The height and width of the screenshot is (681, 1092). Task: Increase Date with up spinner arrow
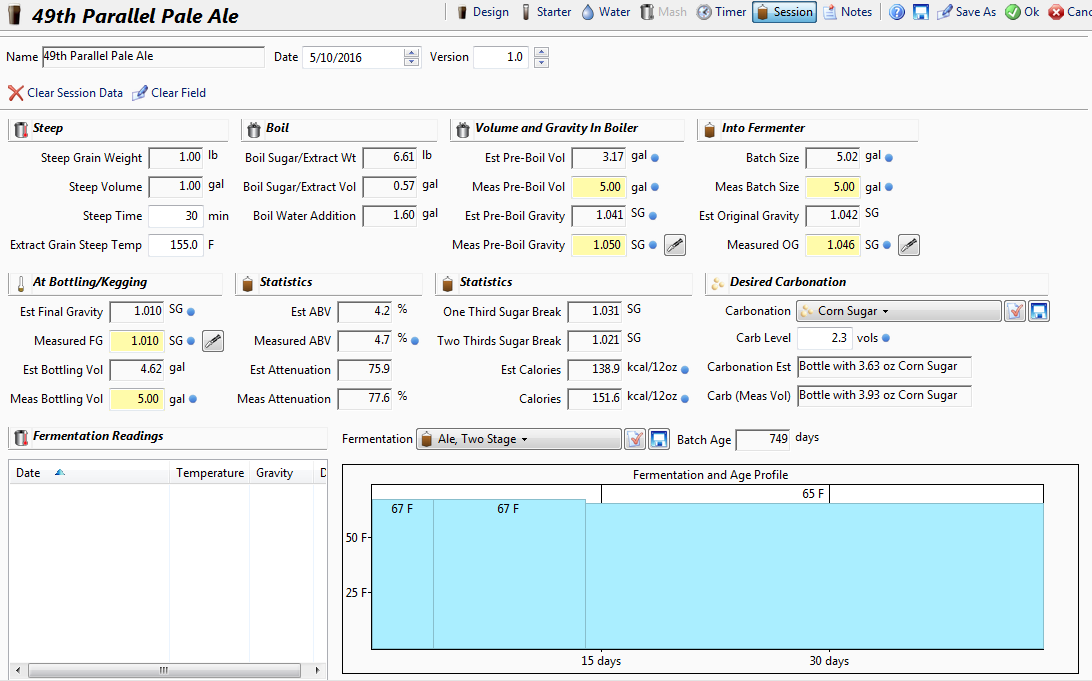(412, 52)
